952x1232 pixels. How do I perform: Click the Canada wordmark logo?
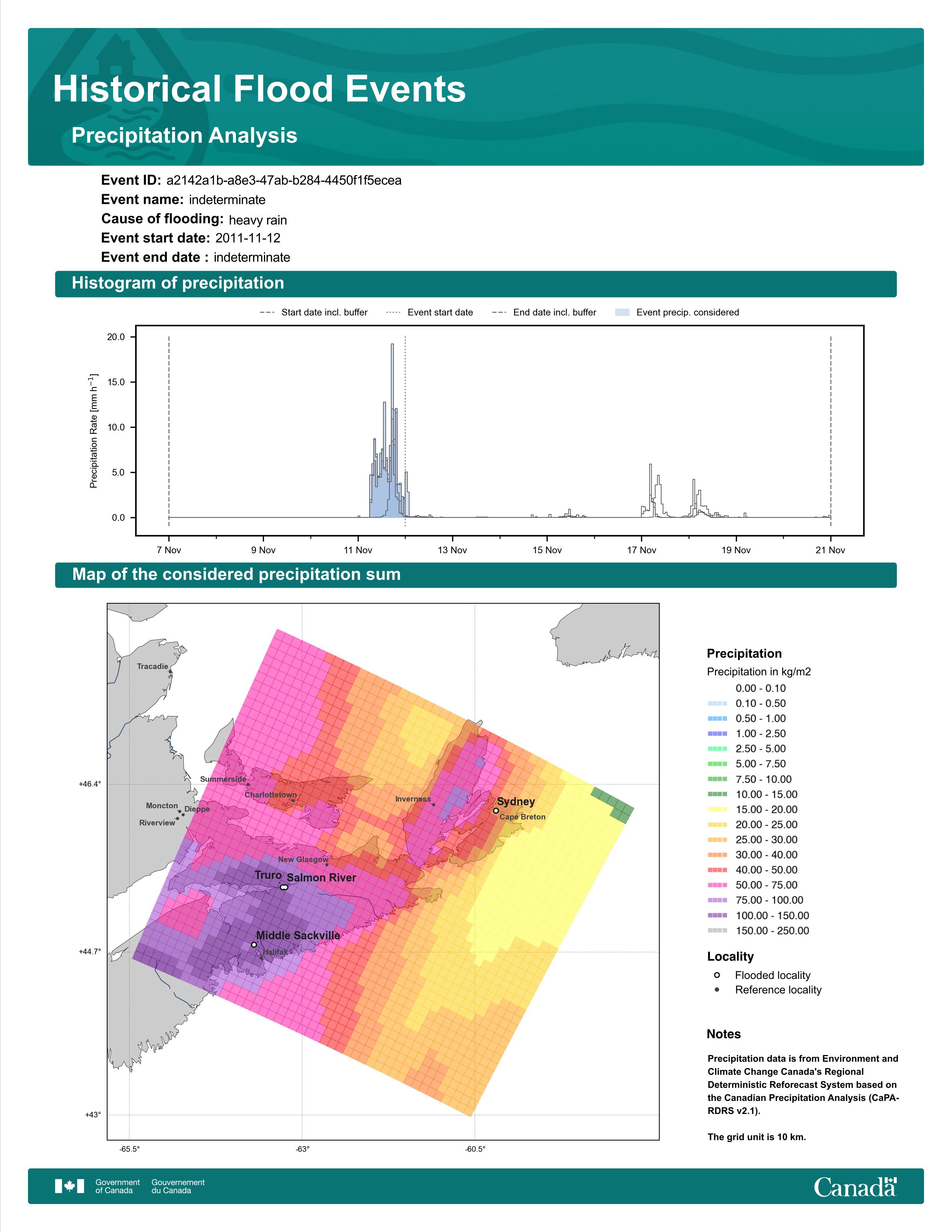pyautogui.click(x=855, y=1186)
